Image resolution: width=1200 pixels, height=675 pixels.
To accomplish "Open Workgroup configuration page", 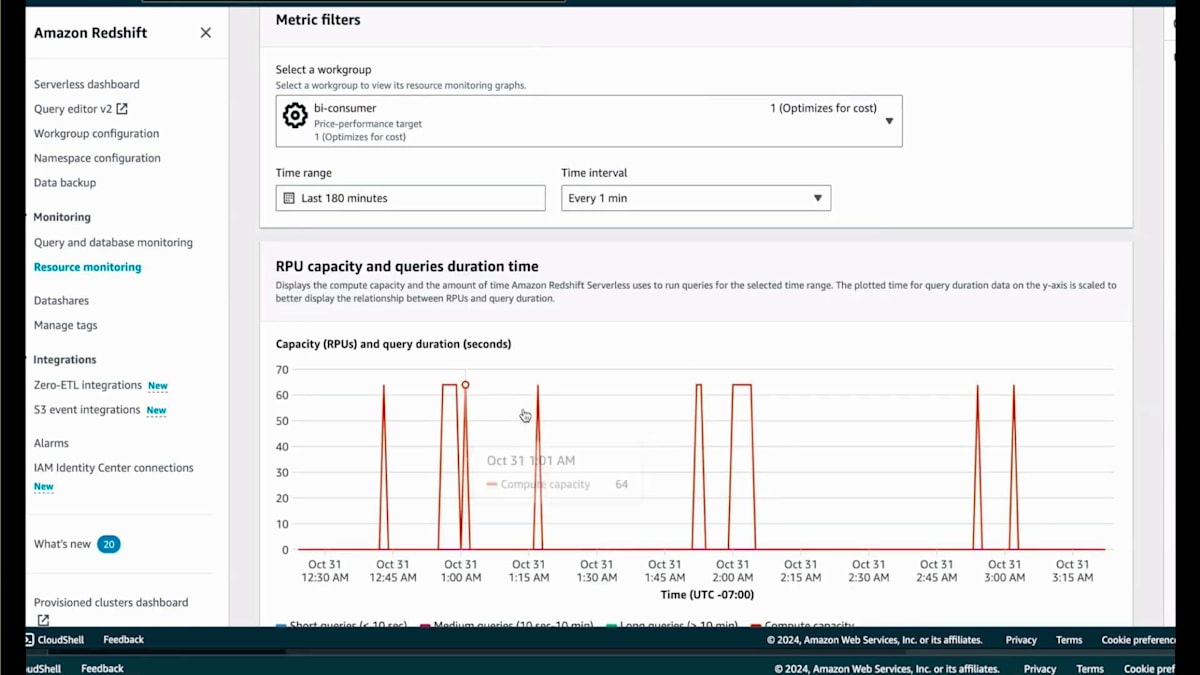I will [x=96, y=133].
